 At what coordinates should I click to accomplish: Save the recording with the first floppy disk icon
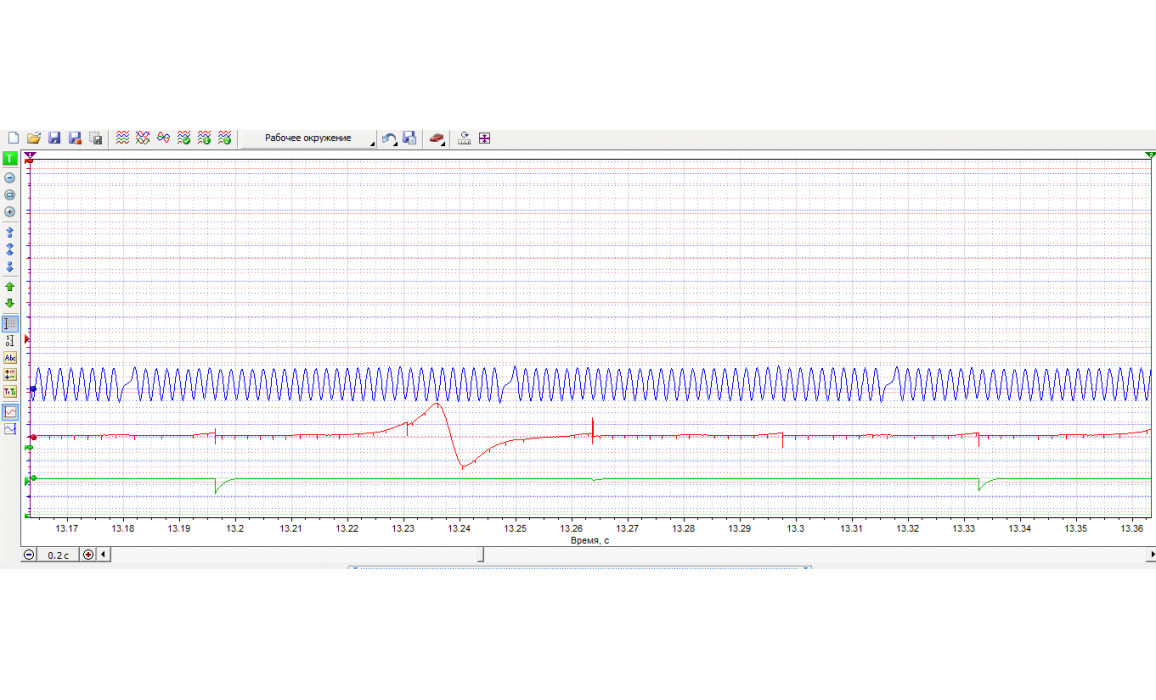pos(55,138)
